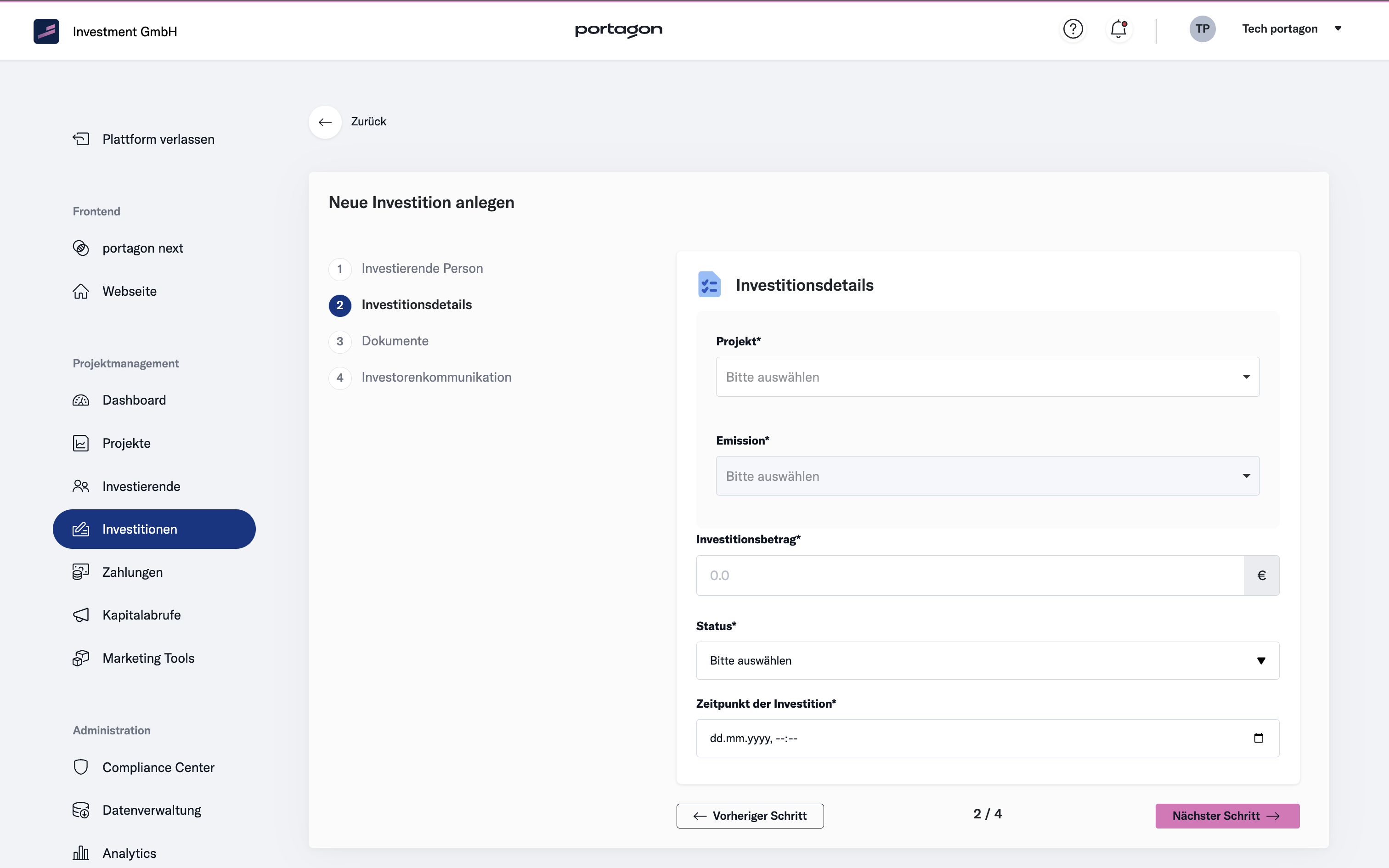The image size is (1389, 868).
Task: Click the step 1 number circle
Action: (x=340, y=269)
